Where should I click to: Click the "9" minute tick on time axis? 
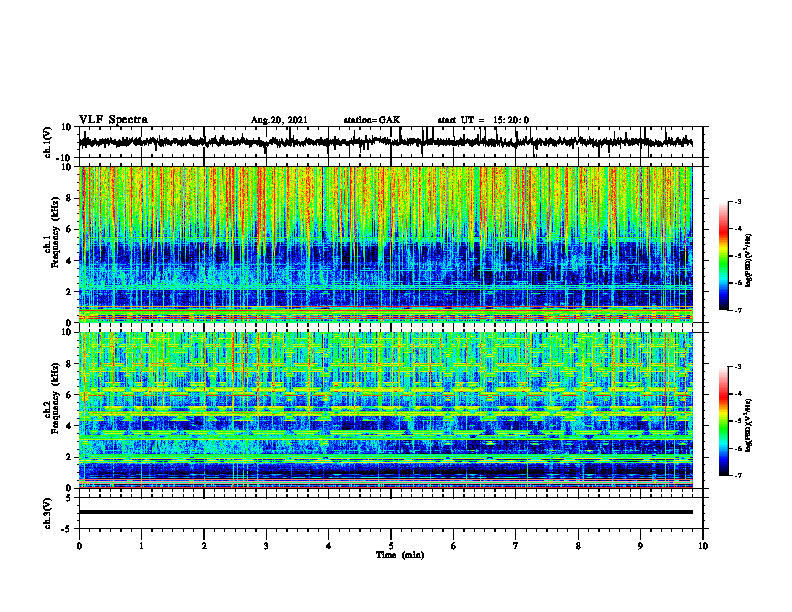[640, 546]
